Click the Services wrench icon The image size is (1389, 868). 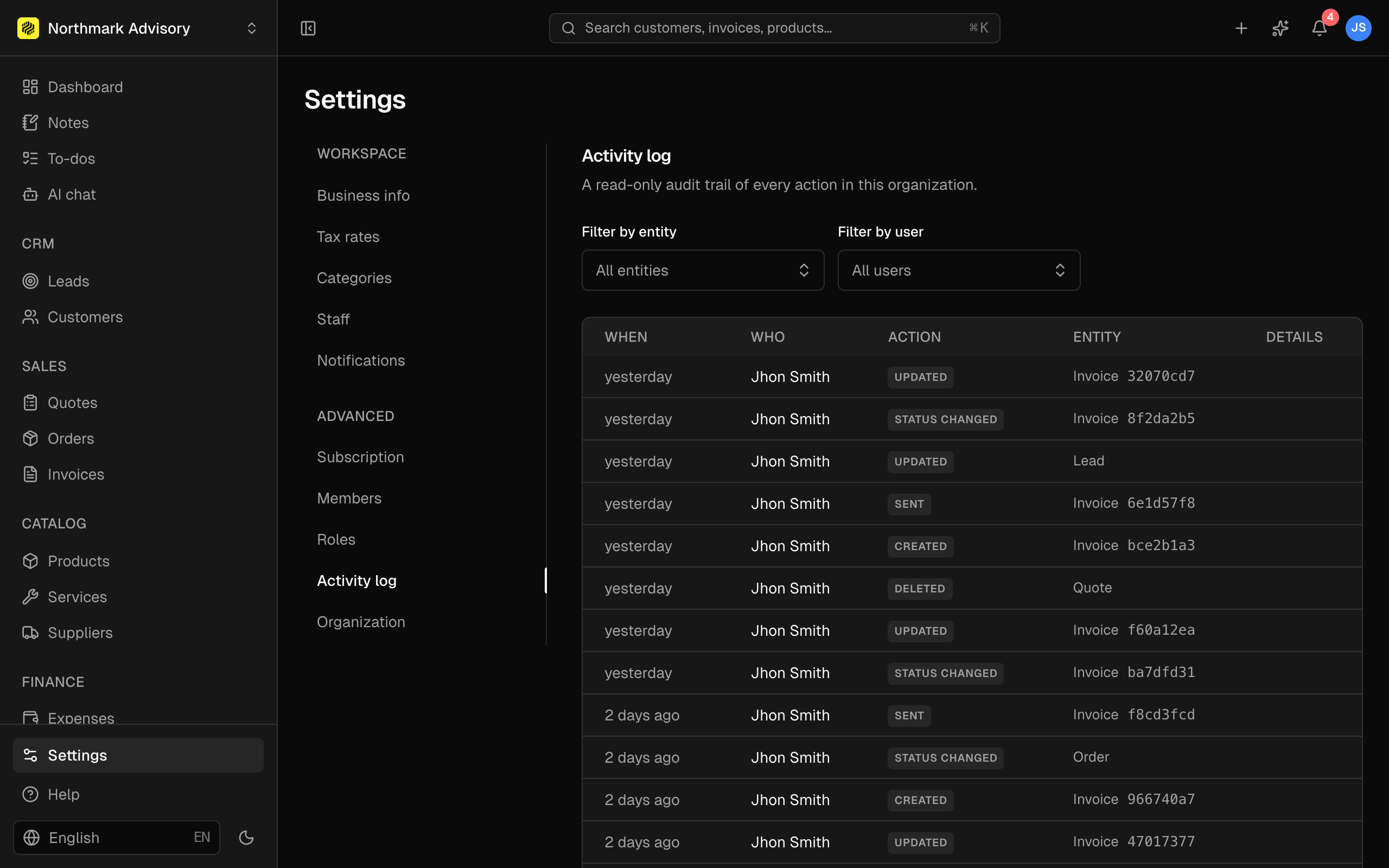point(30,597)
